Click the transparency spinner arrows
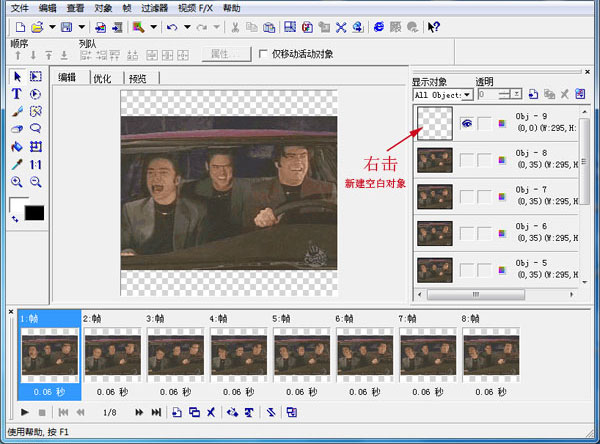 [505, 94]
